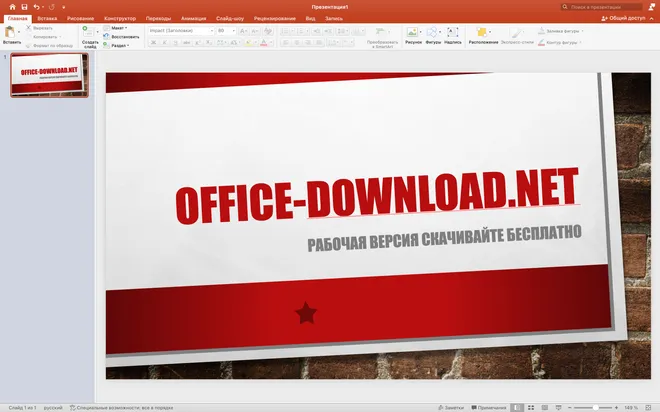The width and height of the screenshot is (660, 412).
Task: Click Формат по образцу button
Action: tap(49, 45)
